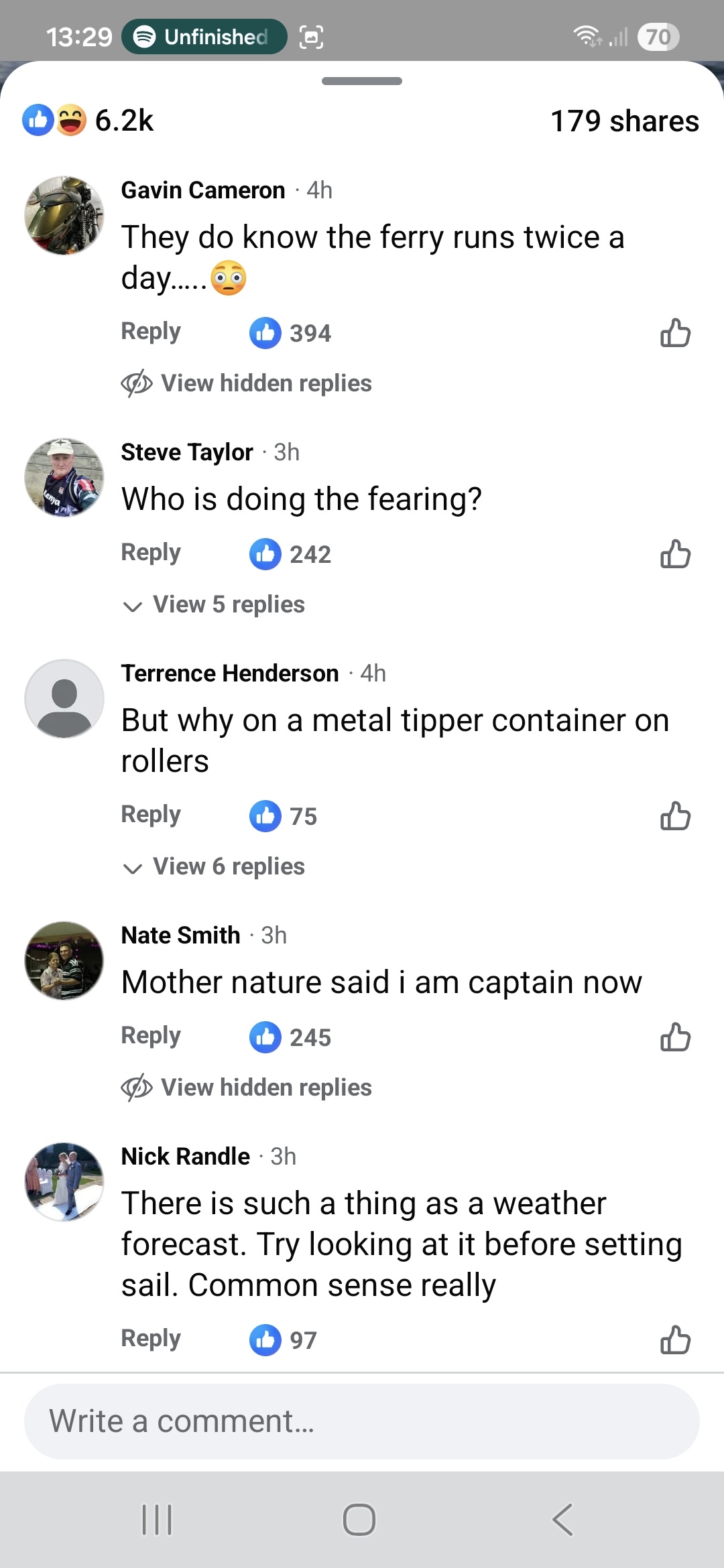Open Nate Smith's profile picture
This screenshot has width=724, height=1568.
pos(64,961)
